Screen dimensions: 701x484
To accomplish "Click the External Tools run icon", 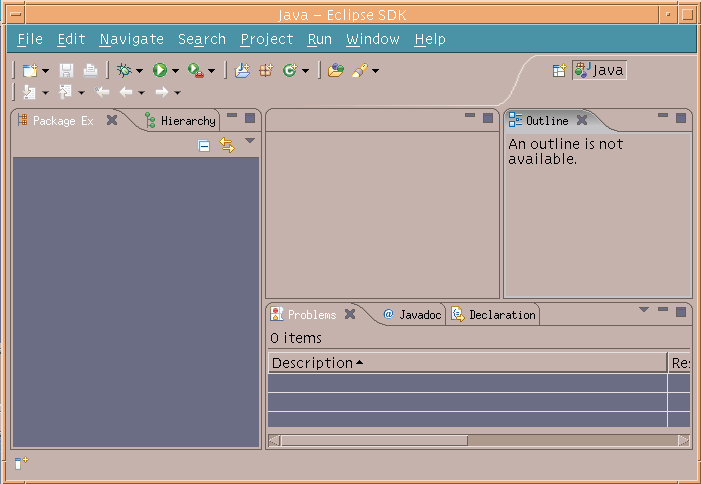I will (196, 71).
